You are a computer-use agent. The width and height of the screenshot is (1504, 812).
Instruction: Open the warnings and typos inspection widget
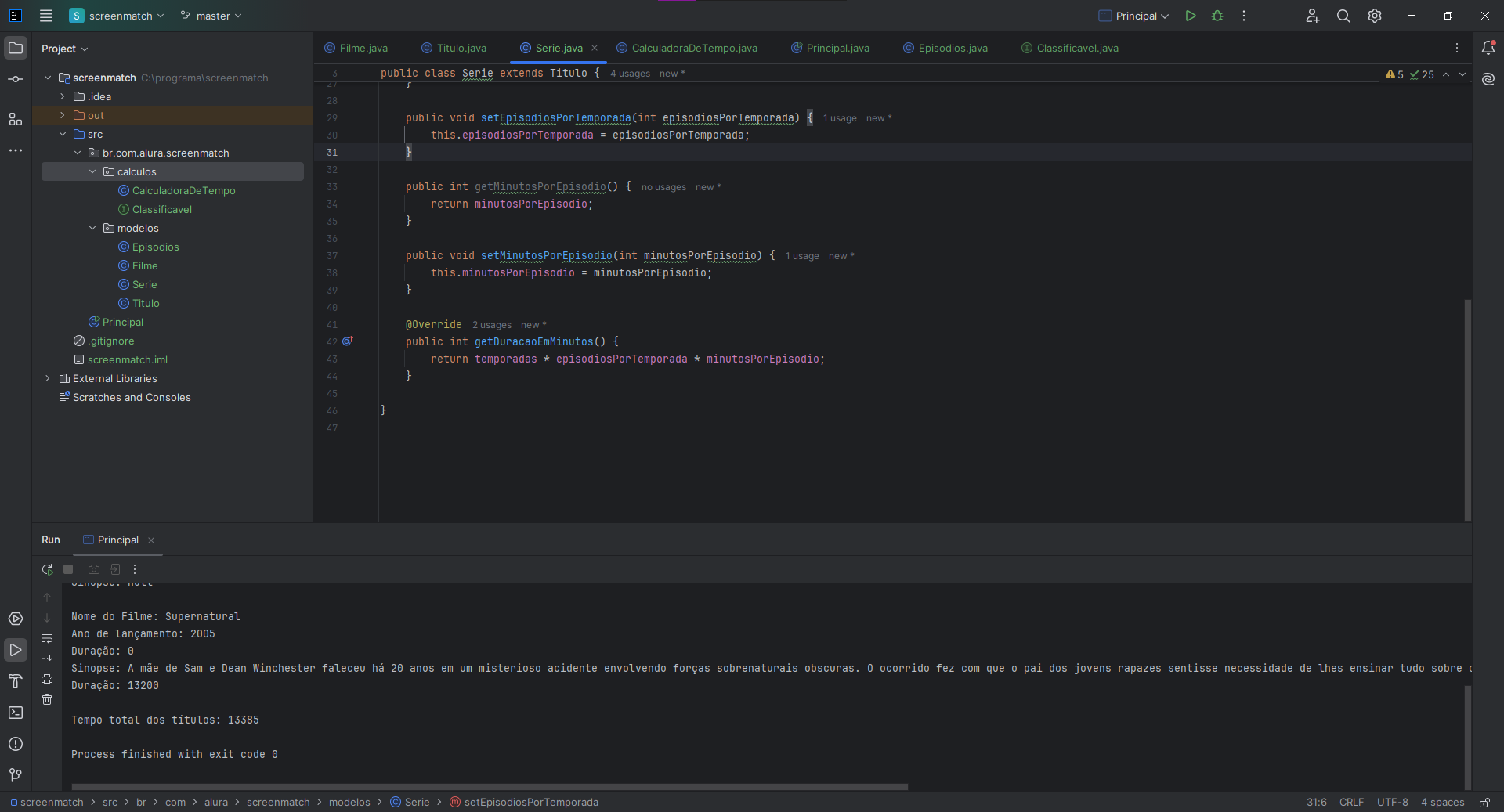[1409, 74]
